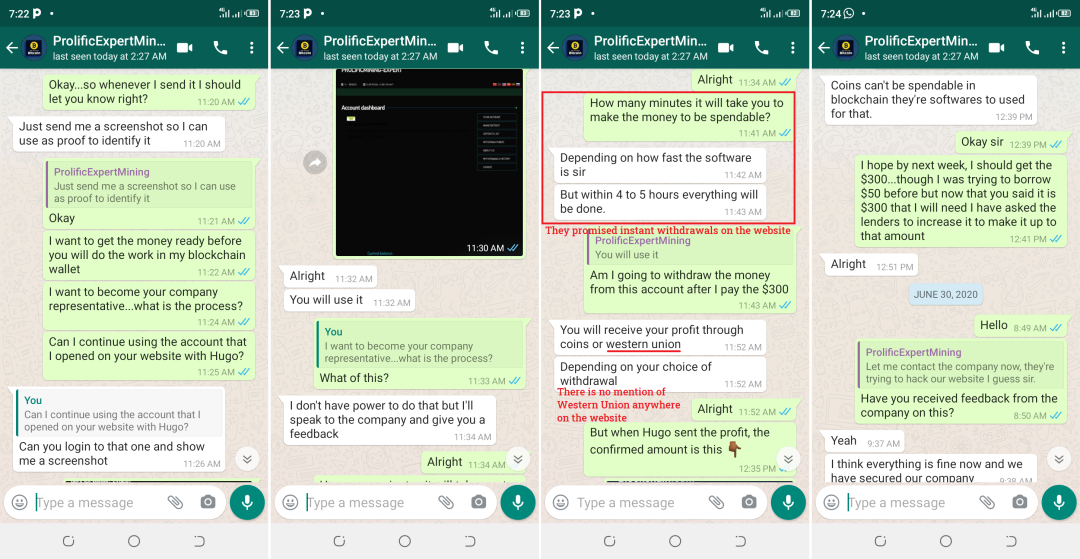This screenshot has width=1080, height=559.
Task: Tap the microphone button in the third chat screen
Action: tap(789, 503)
